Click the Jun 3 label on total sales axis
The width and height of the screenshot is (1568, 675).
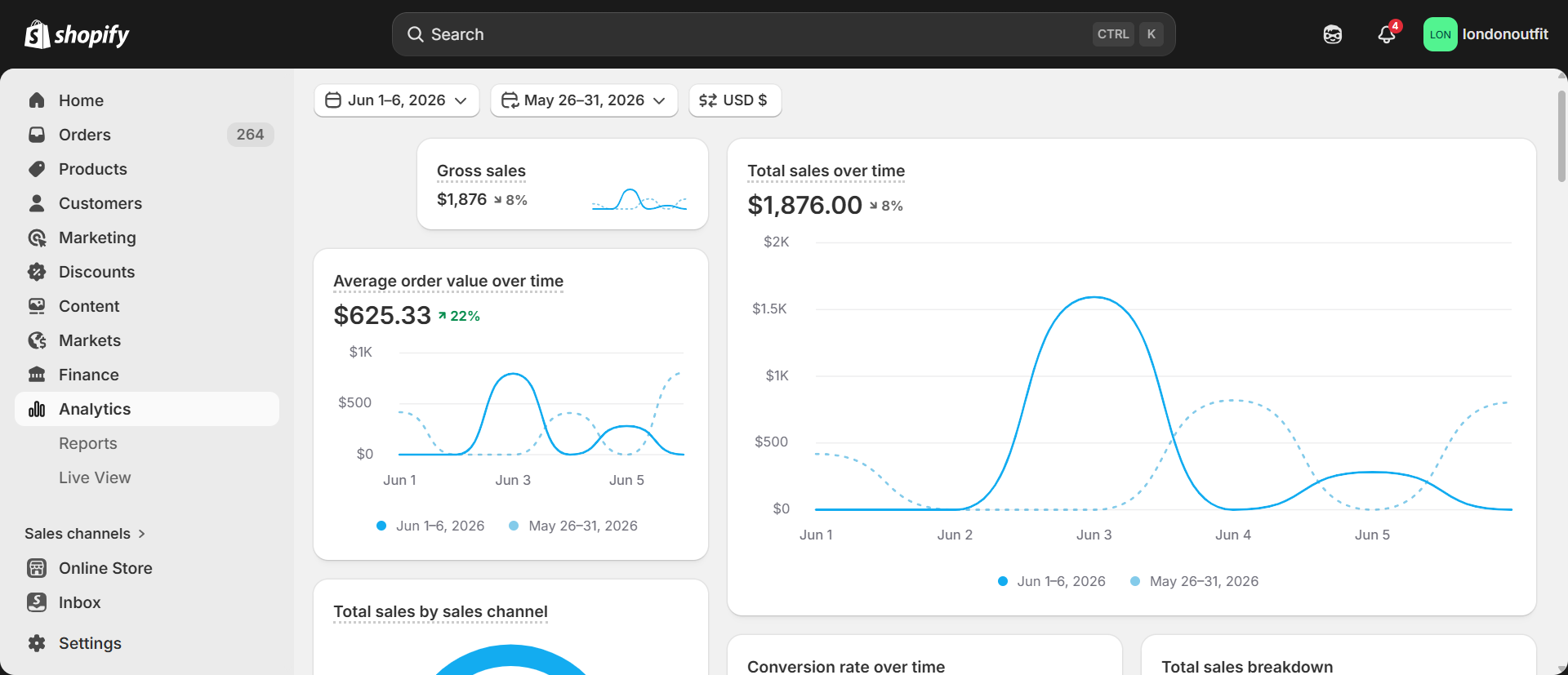(1094, 535)
